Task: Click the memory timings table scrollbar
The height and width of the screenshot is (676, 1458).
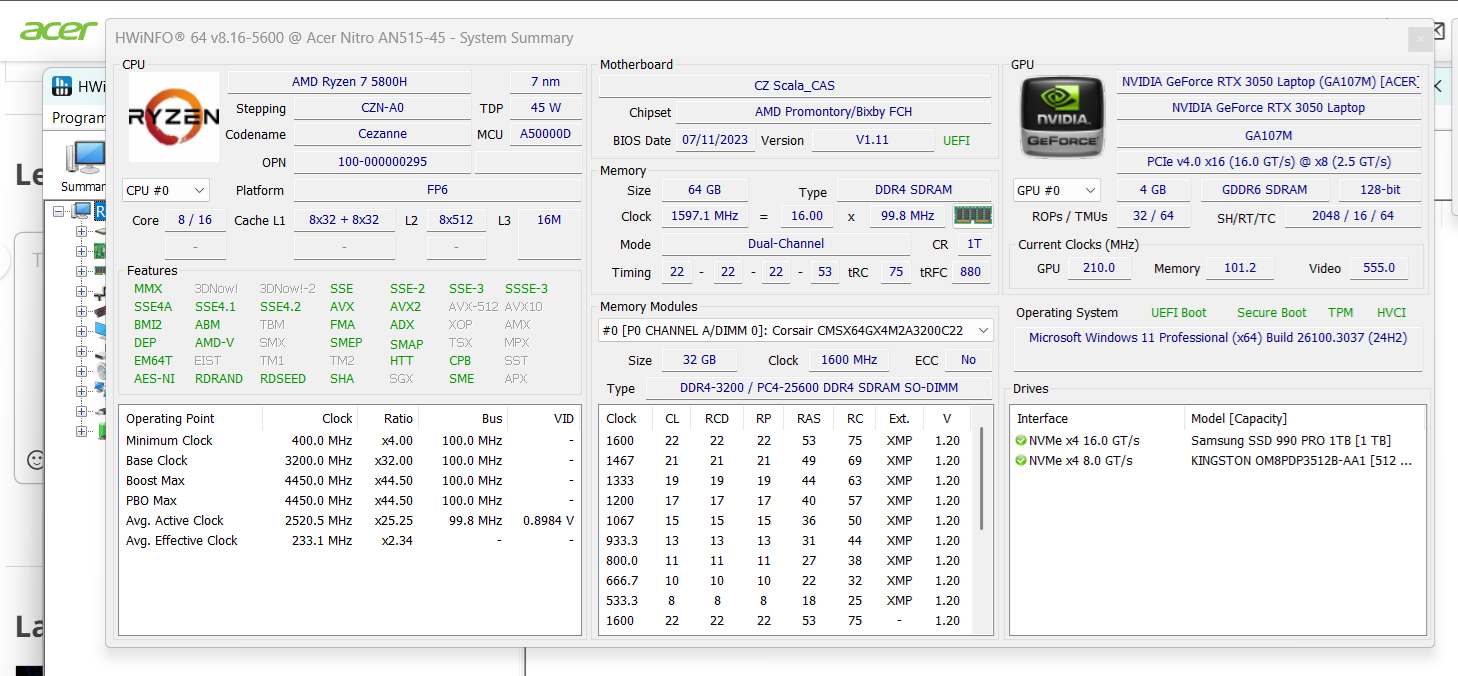Action: [981, 480]
